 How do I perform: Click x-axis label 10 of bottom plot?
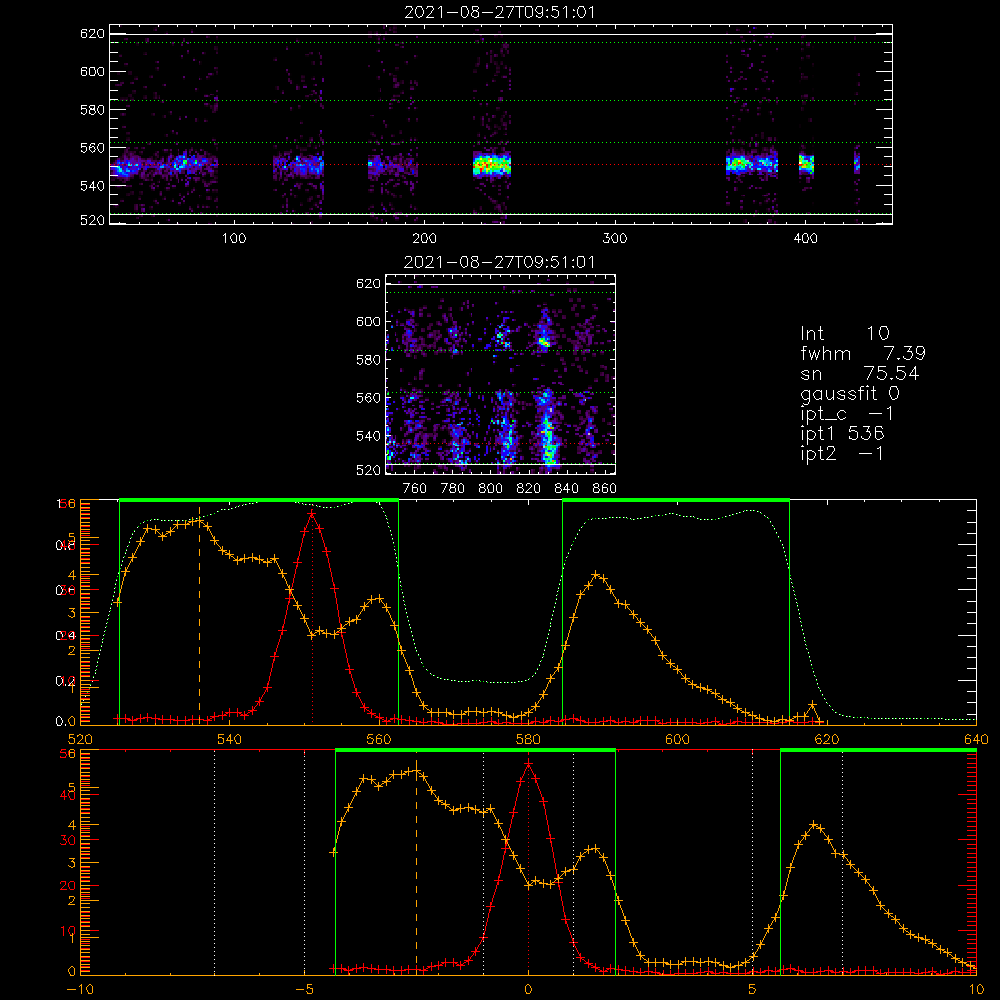pyautogui.click(x=976, y=990)
